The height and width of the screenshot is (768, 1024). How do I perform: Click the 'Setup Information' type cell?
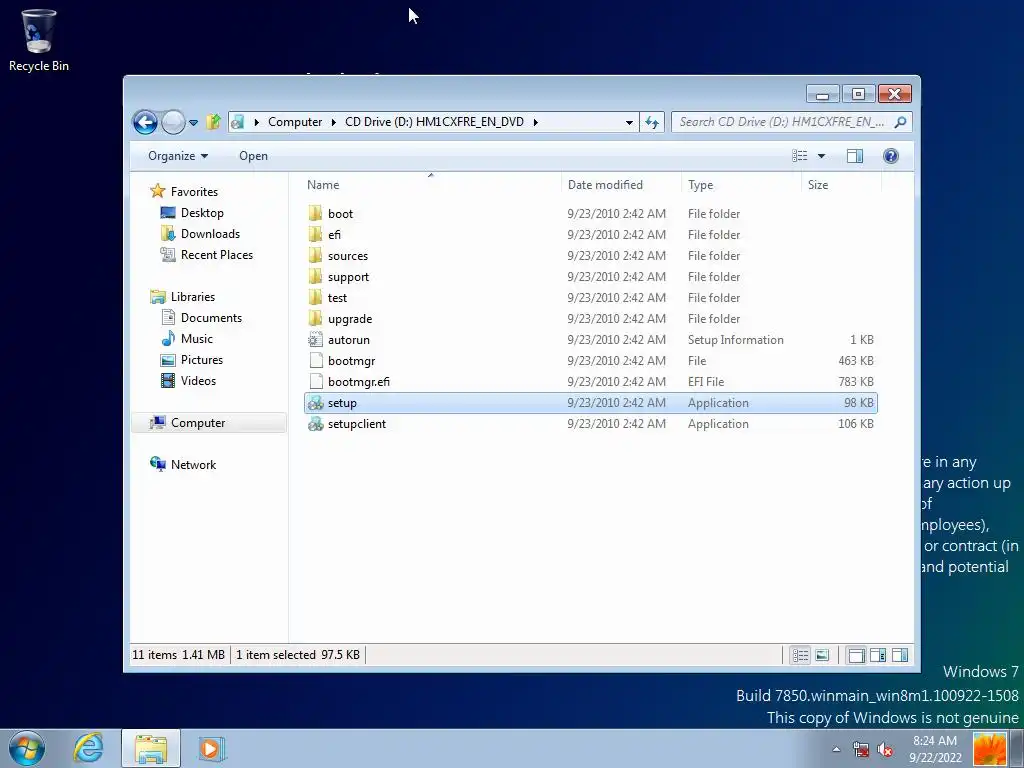pyautogui.click(x=735, y=340)
